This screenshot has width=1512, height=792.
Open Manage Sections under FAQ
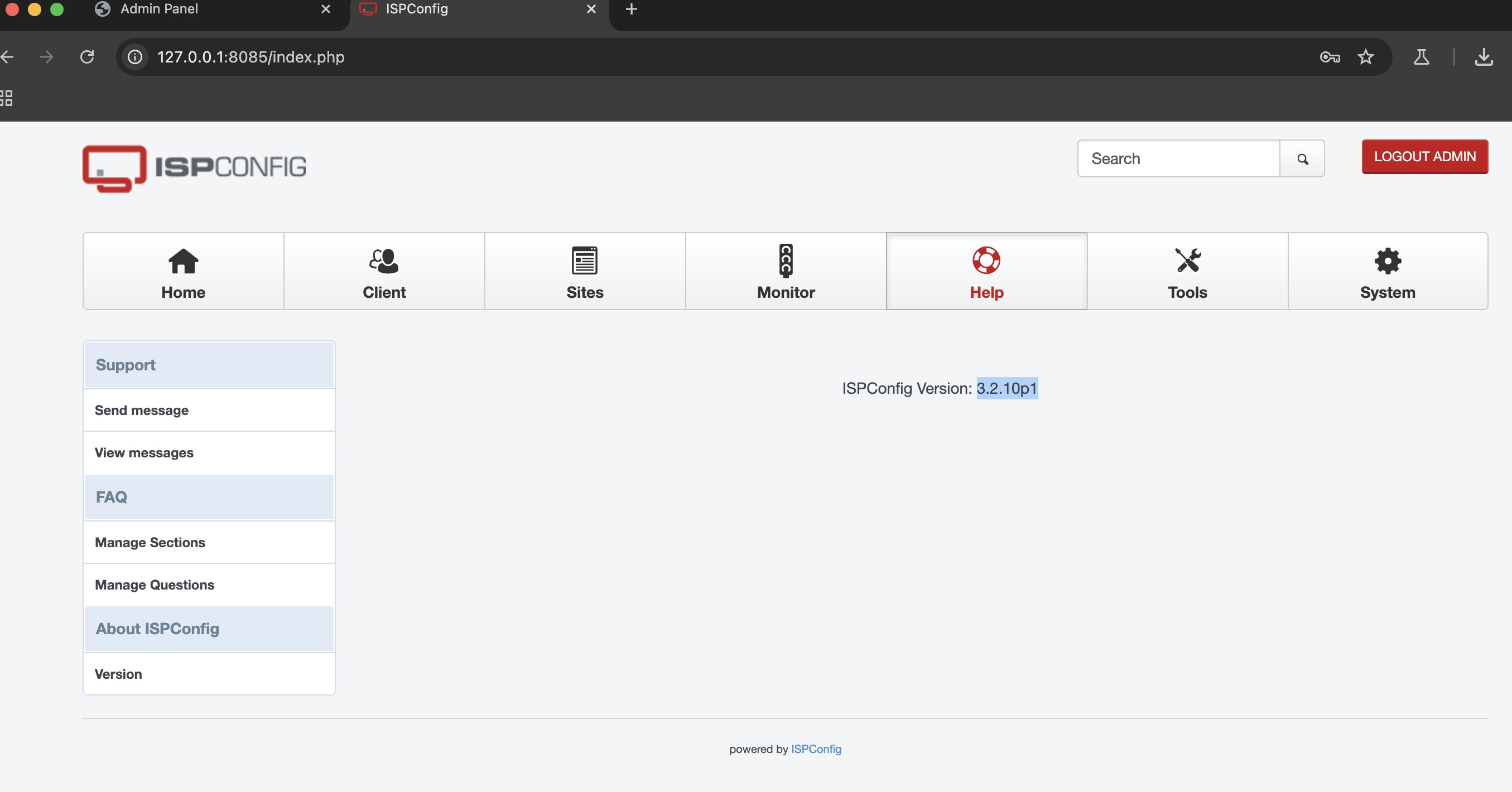pos(150,542)
